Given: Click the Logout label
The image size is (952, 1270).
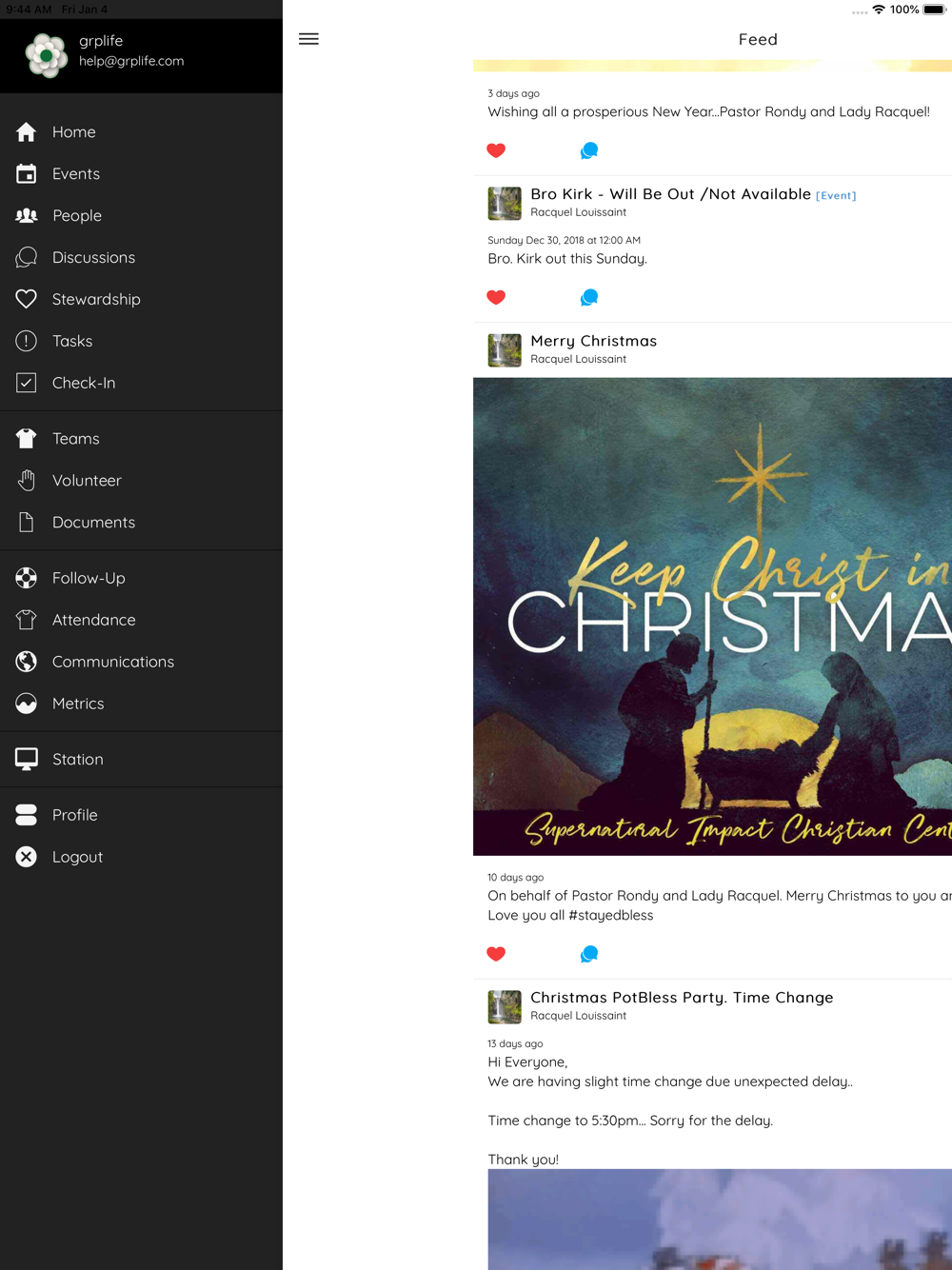Looking at the screenshot, I should (x=77, y=857).
